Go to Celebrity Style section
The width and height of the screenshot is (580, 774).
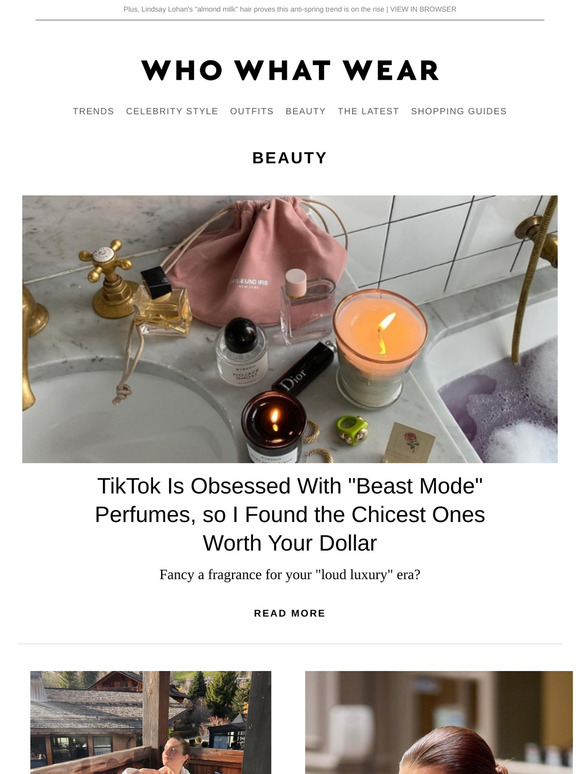(x=172, y=111)
